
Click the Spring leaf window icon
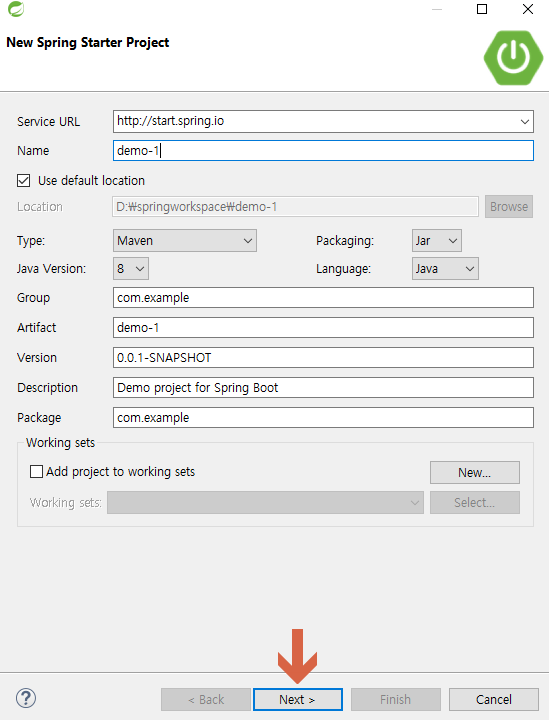(x=16, y=9)
